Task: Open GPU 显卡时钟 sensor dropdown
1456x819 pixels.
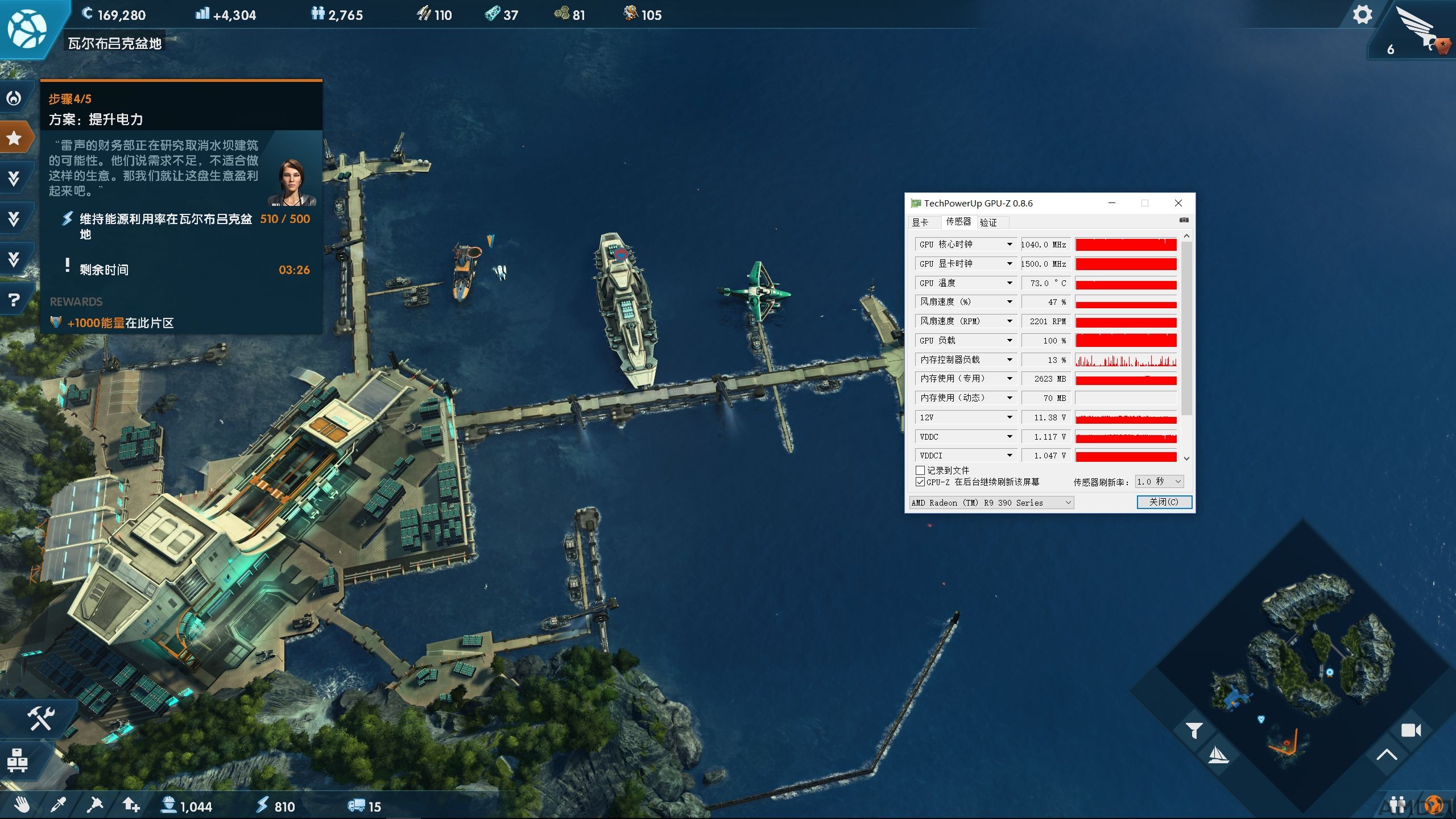Action: point(1010,264)
